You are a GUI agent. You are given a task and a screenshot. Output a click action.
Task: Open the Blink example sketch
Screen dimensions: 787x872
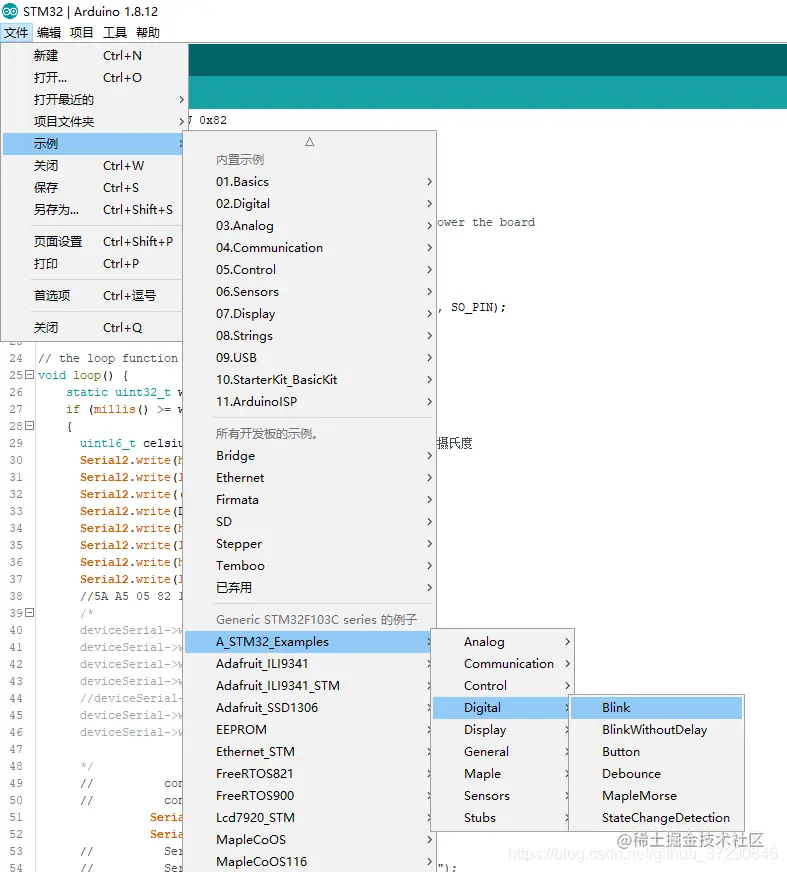656,707
